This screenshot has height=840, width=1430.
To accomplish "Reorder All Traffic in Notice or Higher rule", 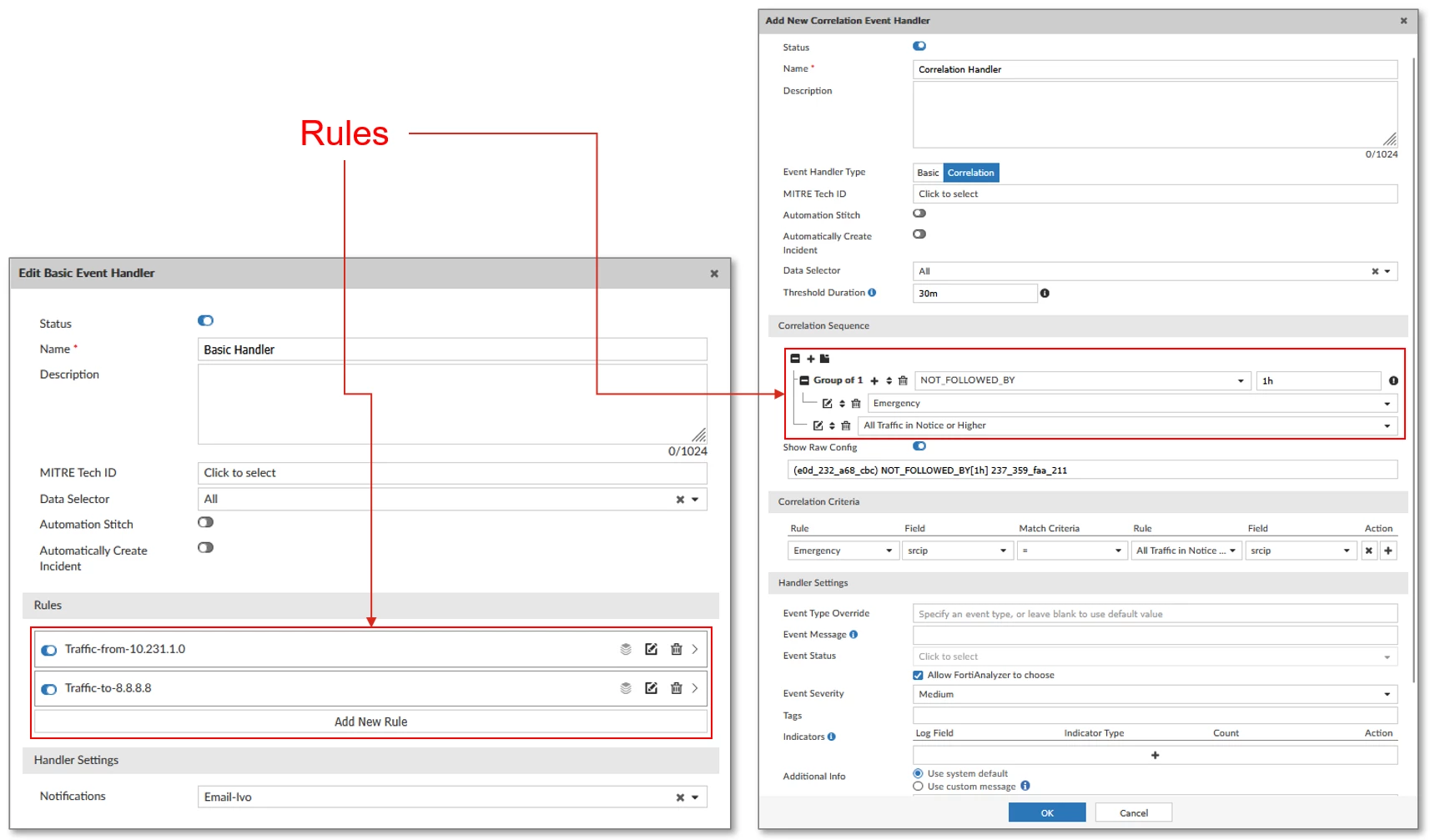I will pos(832,425).
